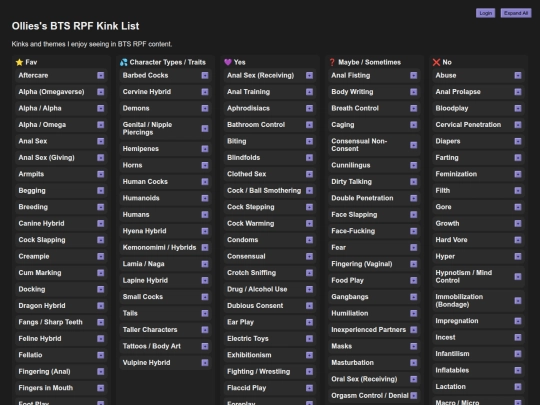Expand the Inexperienced Partners row
This screenshot has height=405, width=540.
coord(414,330)
